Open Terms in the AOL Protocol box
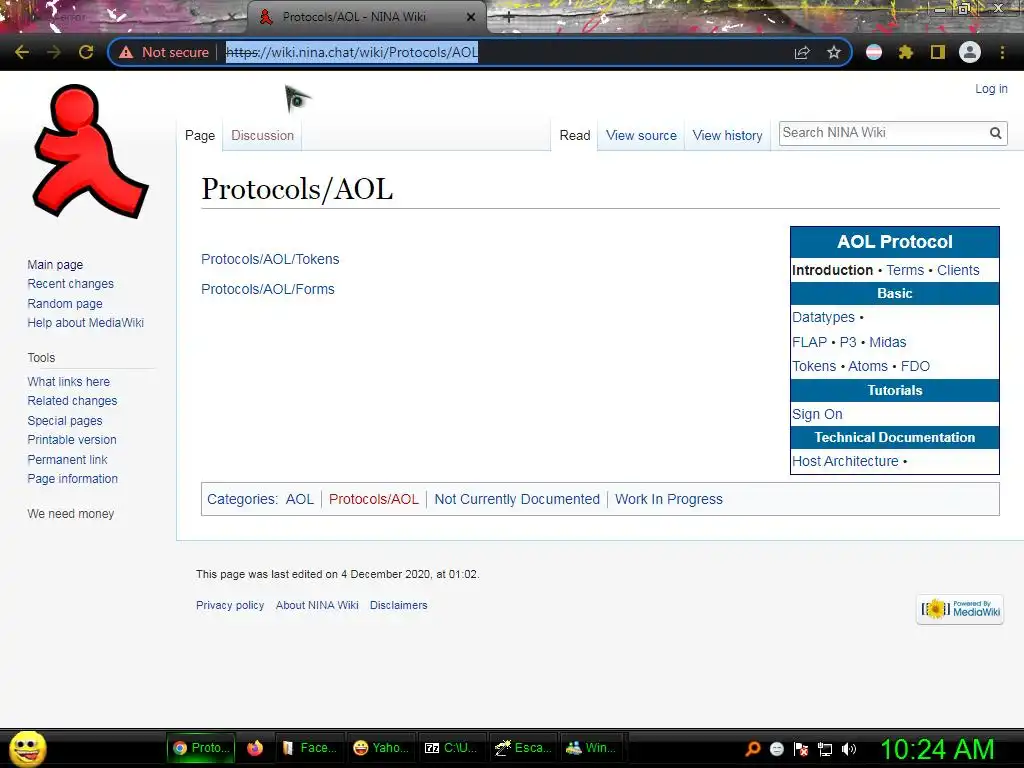The image size is (1024, 768). coord(905,270)
